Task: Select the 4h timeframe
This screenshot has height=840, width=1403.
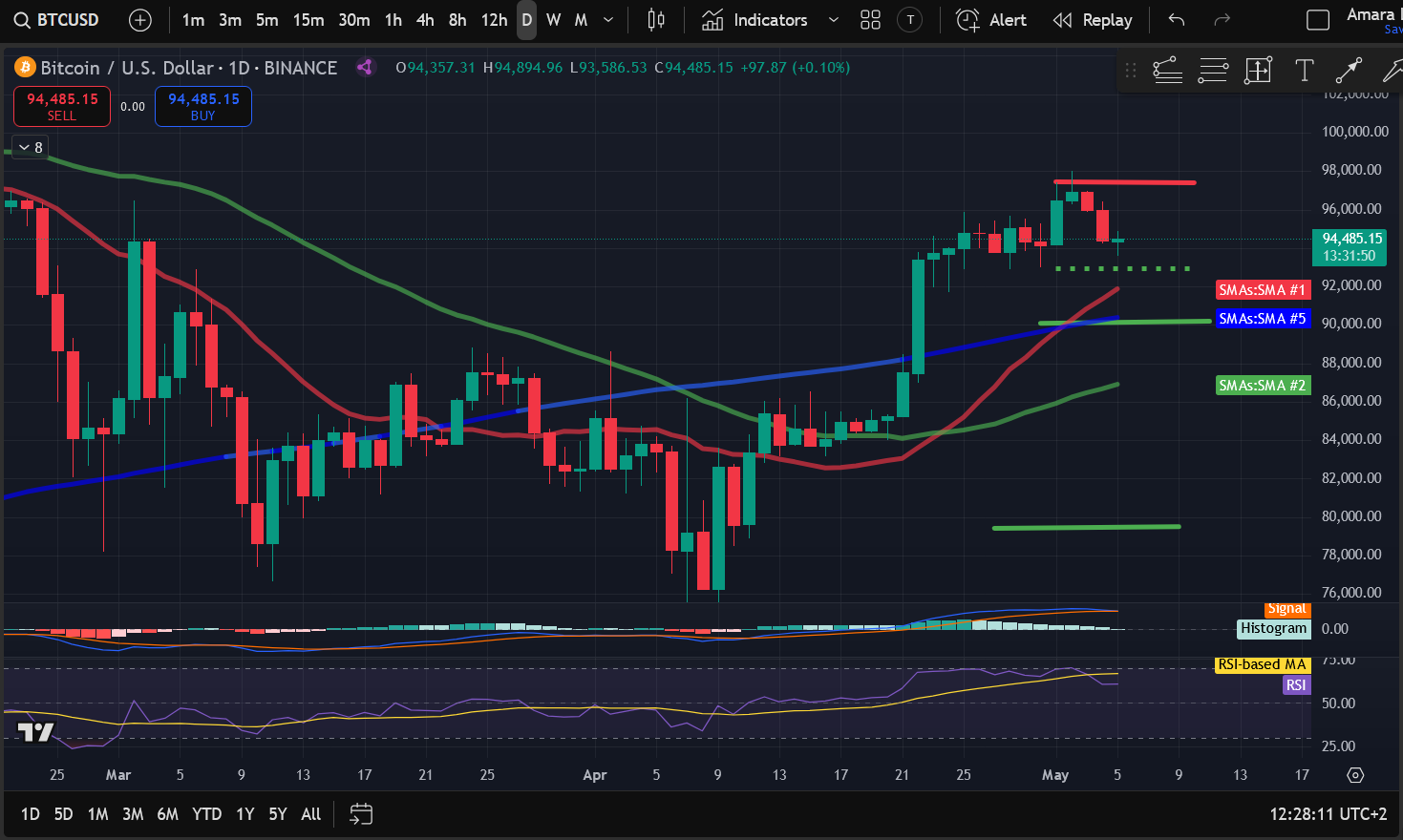Action: 425,20
